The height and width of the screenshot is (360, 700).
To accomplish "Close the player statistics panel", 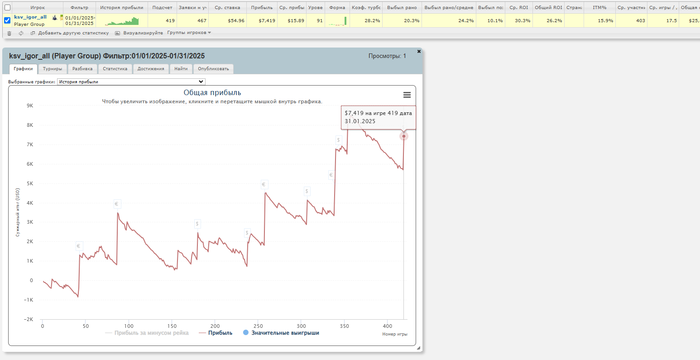I will click(419, 51).
